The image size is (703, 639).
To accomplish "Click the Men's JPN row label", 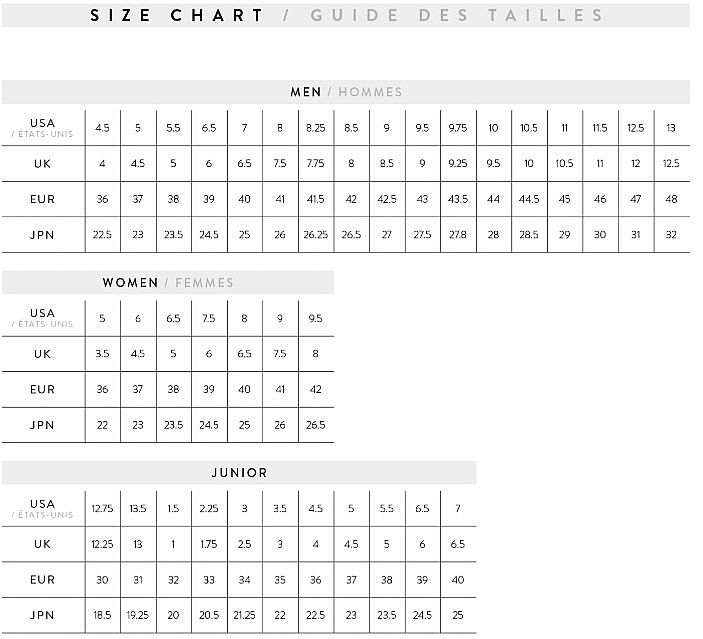I will pyautogui.click(x=43, y=235).
